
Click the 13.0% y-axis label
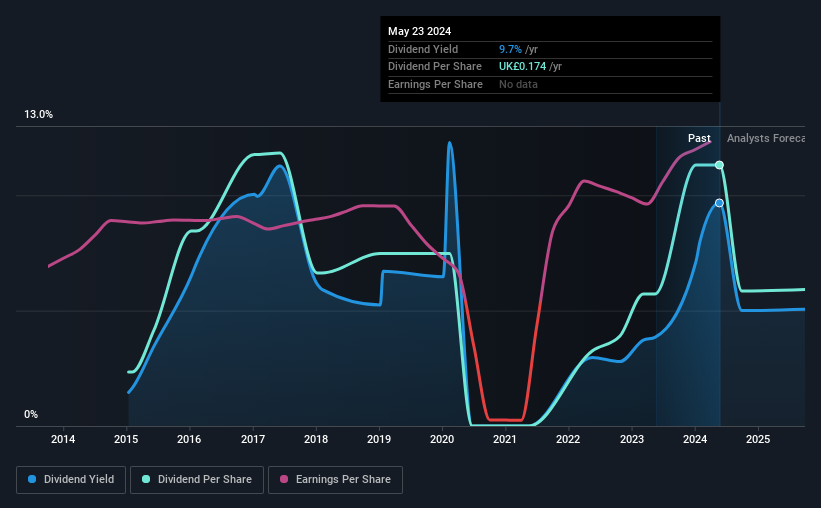click(x=38, y=115)
